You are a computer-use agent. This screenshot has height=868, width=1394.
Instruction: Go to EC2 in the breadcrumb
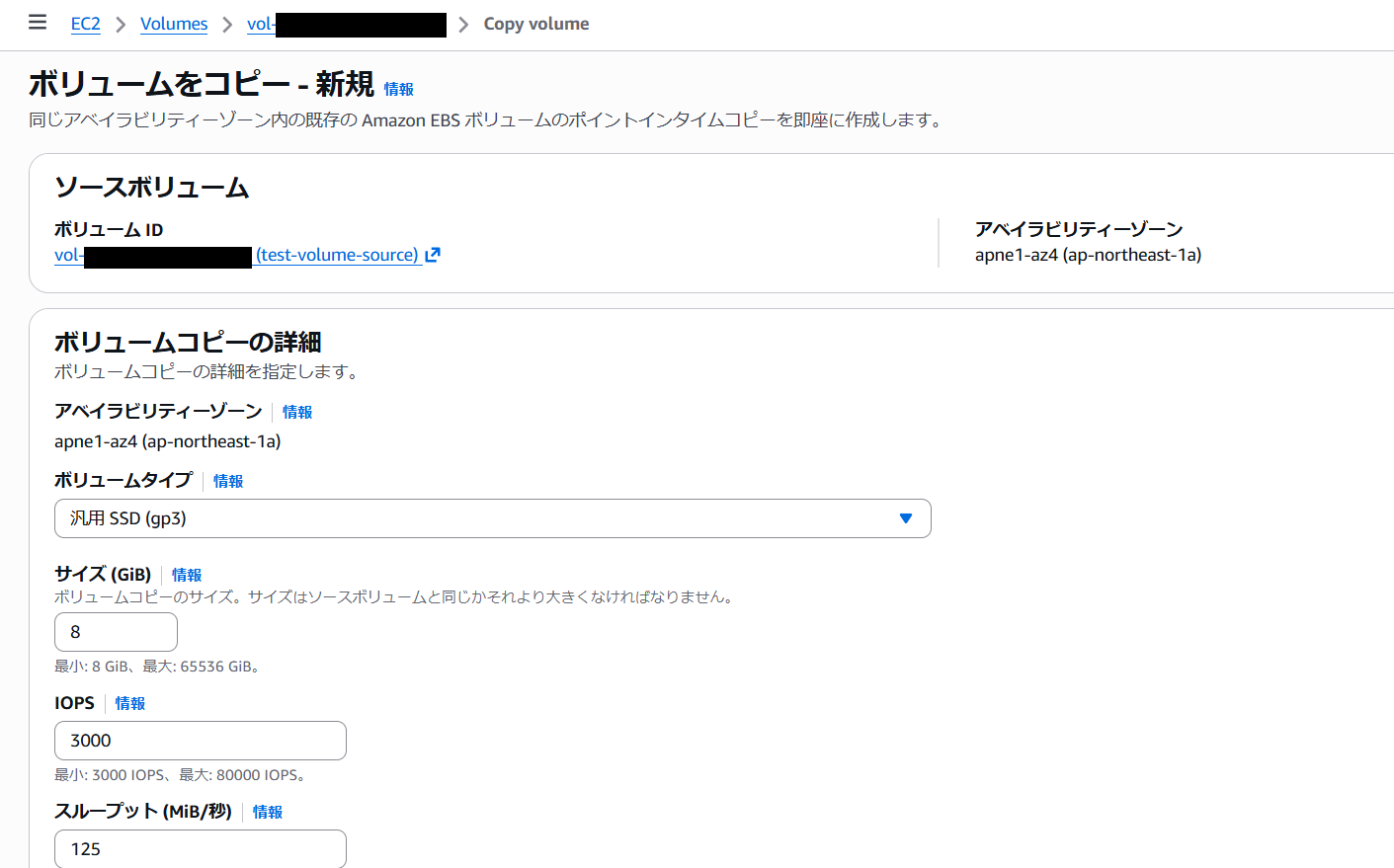pos(86,24)
